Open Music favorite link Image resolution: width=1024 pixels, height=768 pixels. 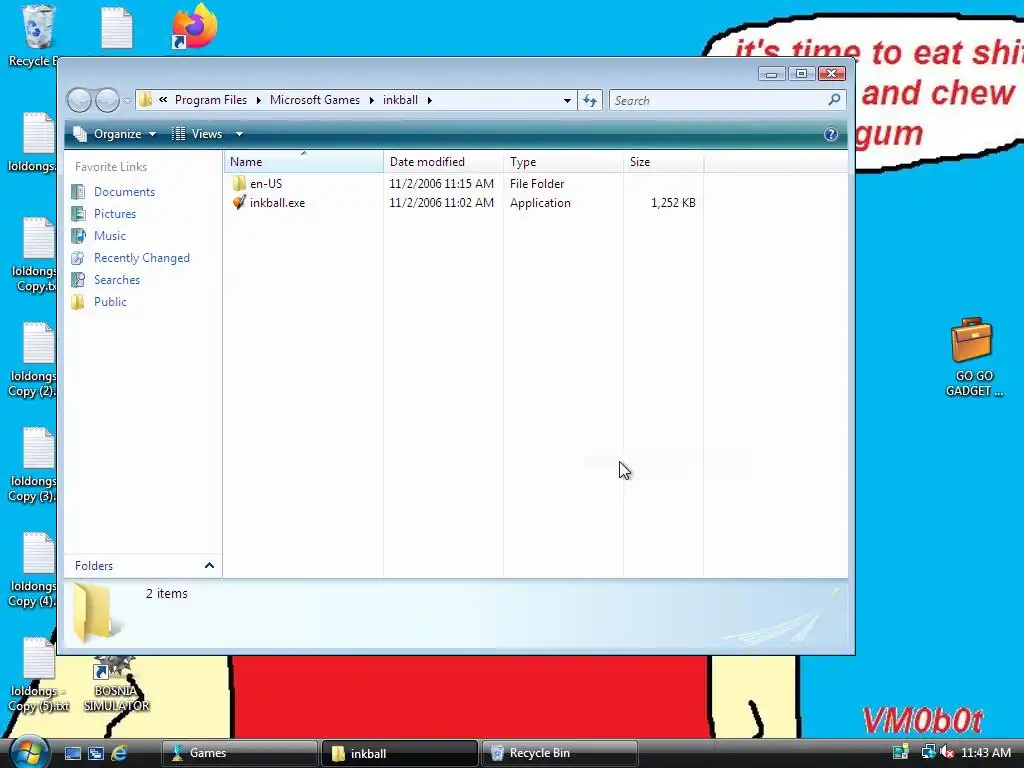click(110, 236)
